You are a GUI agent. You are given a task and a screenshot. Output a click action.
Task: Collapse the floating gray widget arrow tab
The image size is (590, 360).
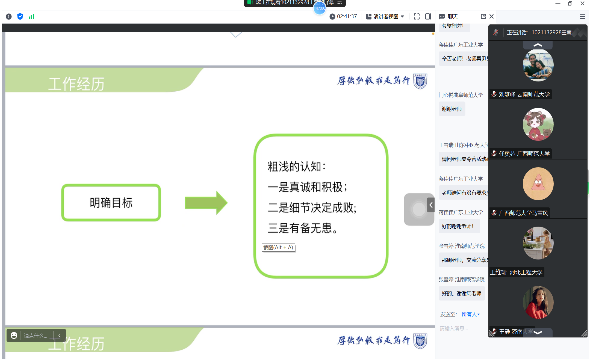coord(431,205)
